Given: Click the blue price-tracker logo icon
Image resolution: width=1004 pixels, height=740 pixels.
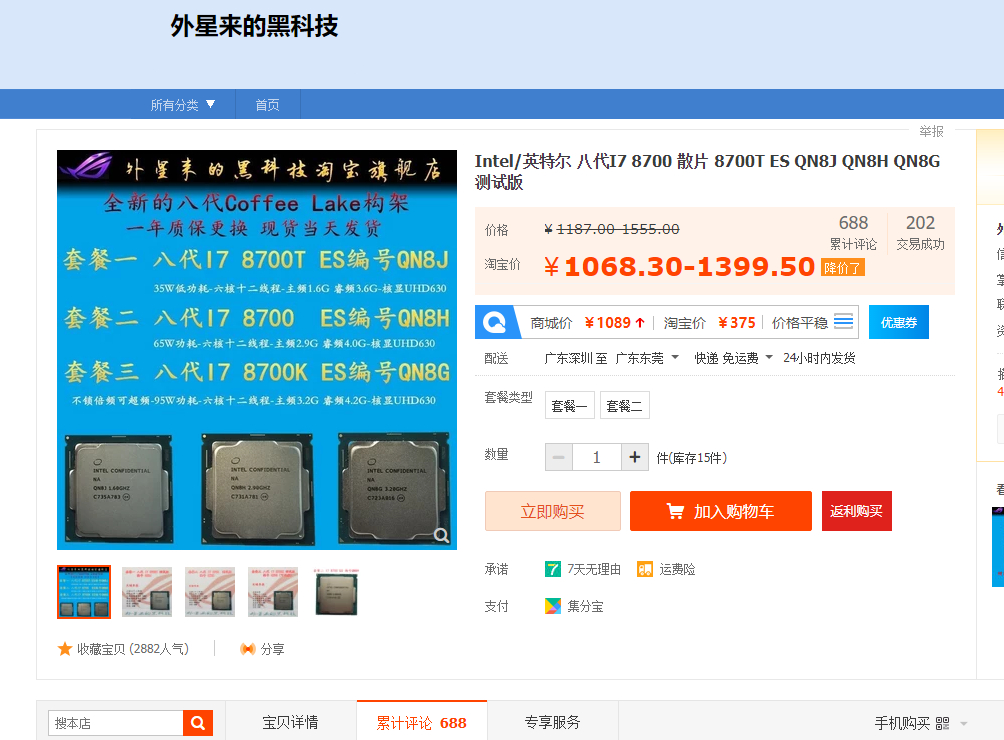Looking at the screenshot, I should [x=494, y=322].
